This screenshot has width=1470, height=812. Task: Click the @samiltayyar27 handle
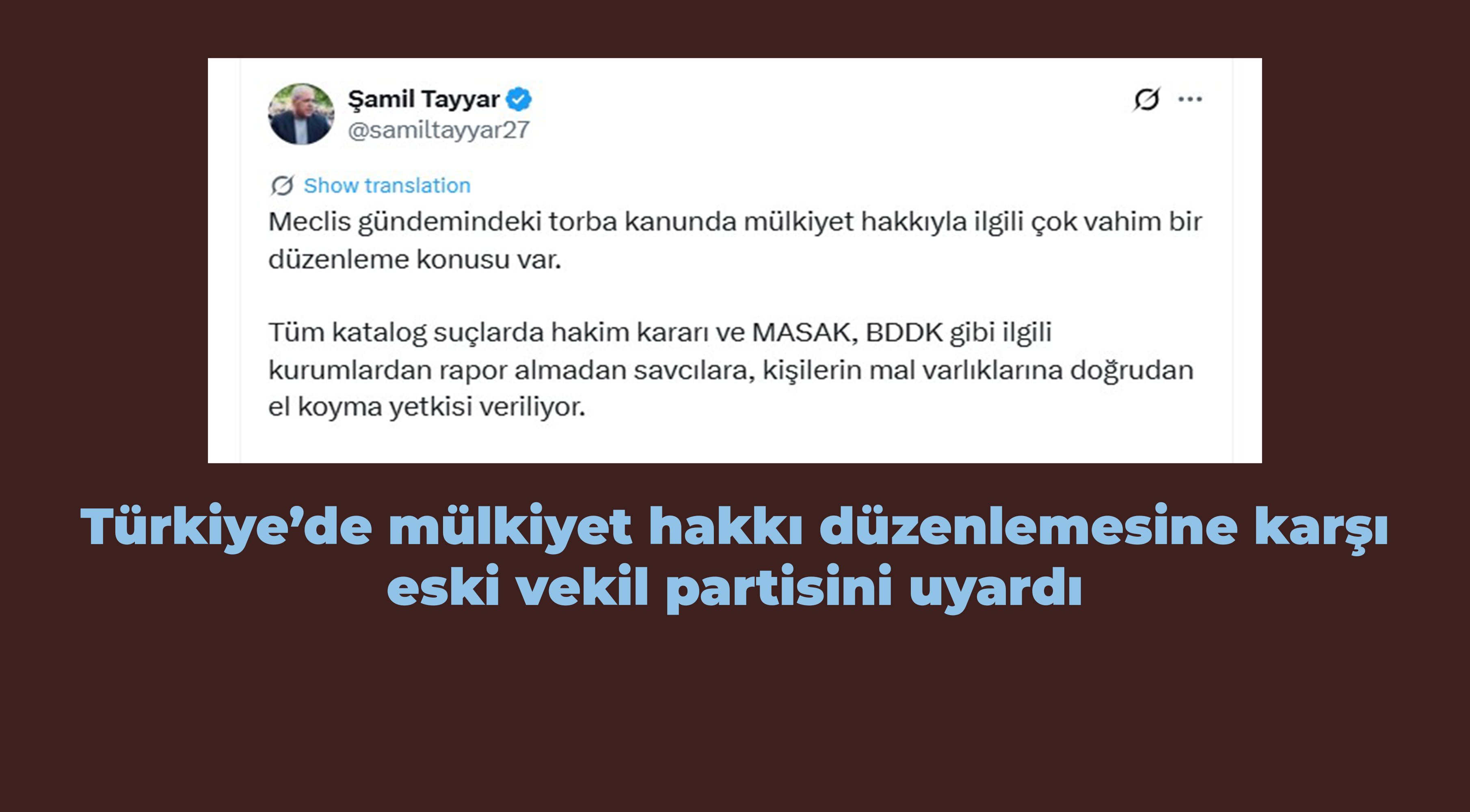click(x=438, y=130)
